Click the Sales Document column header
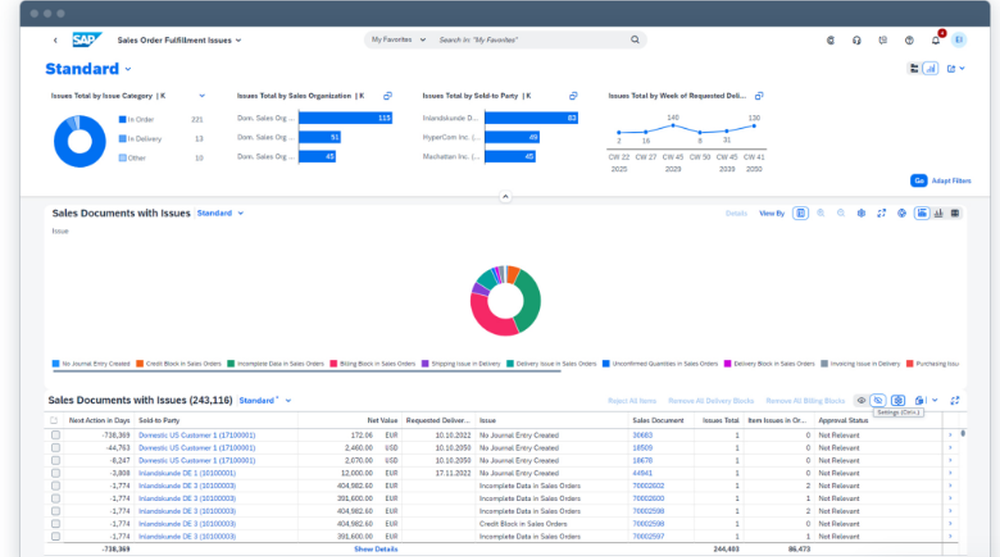Image resolution: width=1000 pixels, height=557 pixels. [658, 421]
